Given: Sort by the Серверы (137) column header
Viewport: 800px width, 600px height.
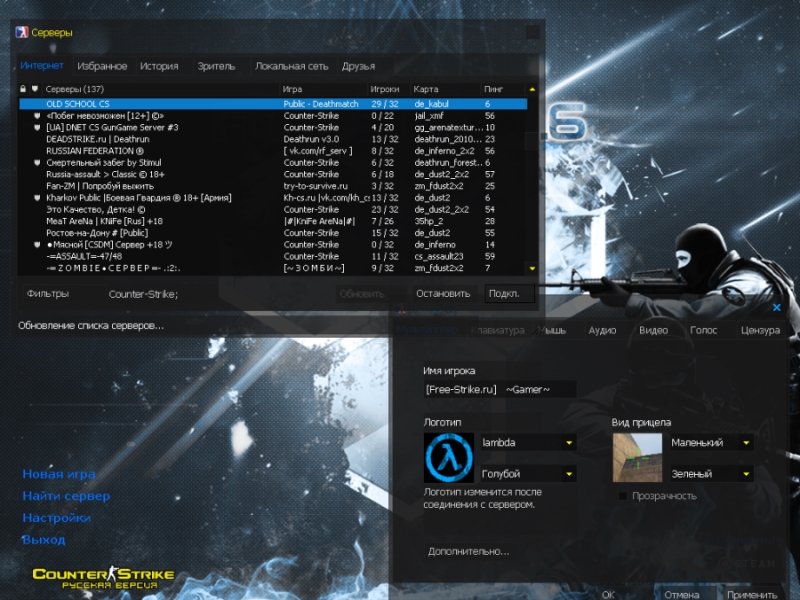Looking at the screenshot, I should [161, 89].
